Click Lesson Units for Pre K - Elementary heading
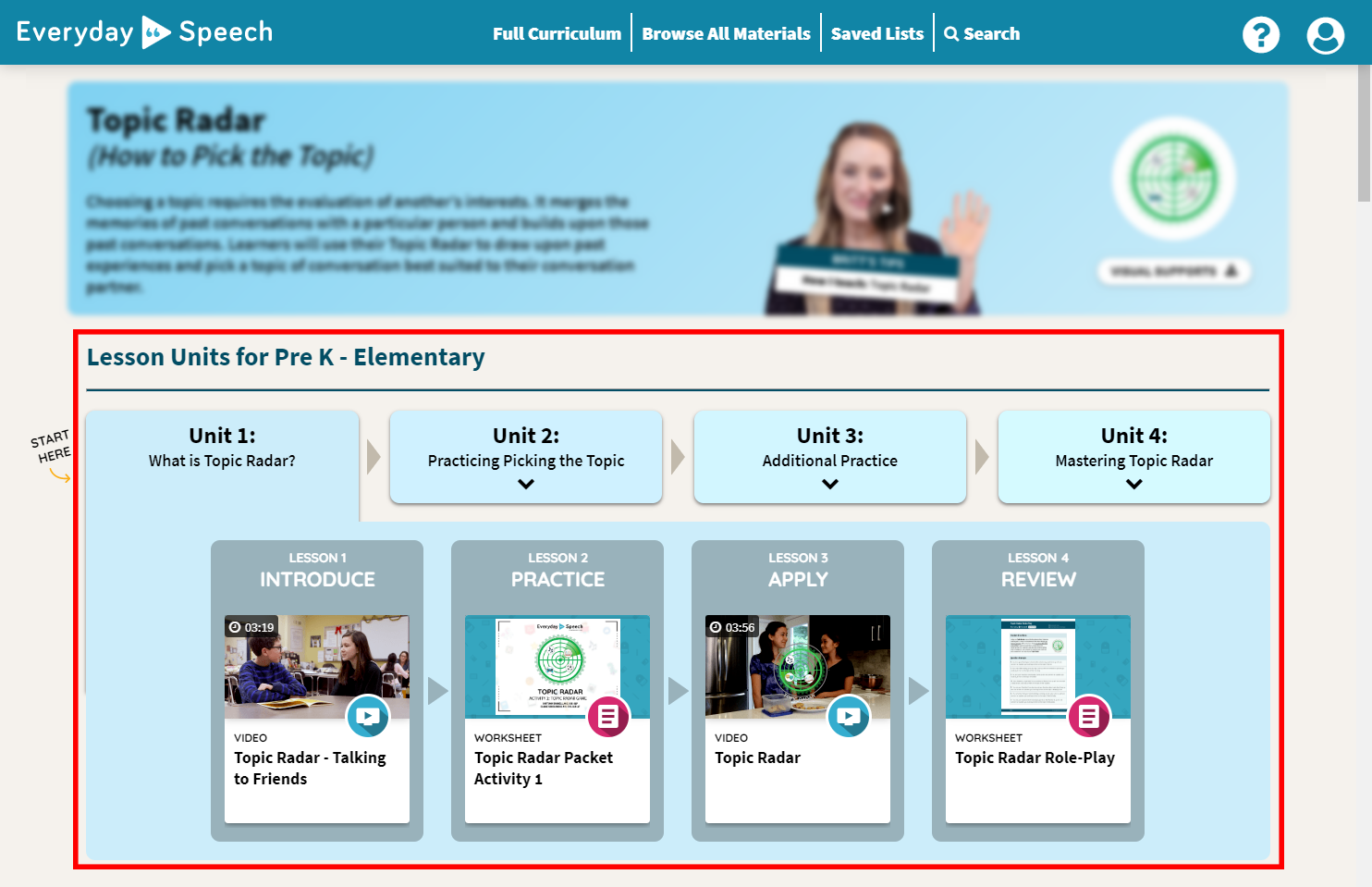This screenshot has width=1372, height=887. pos(286,357)
